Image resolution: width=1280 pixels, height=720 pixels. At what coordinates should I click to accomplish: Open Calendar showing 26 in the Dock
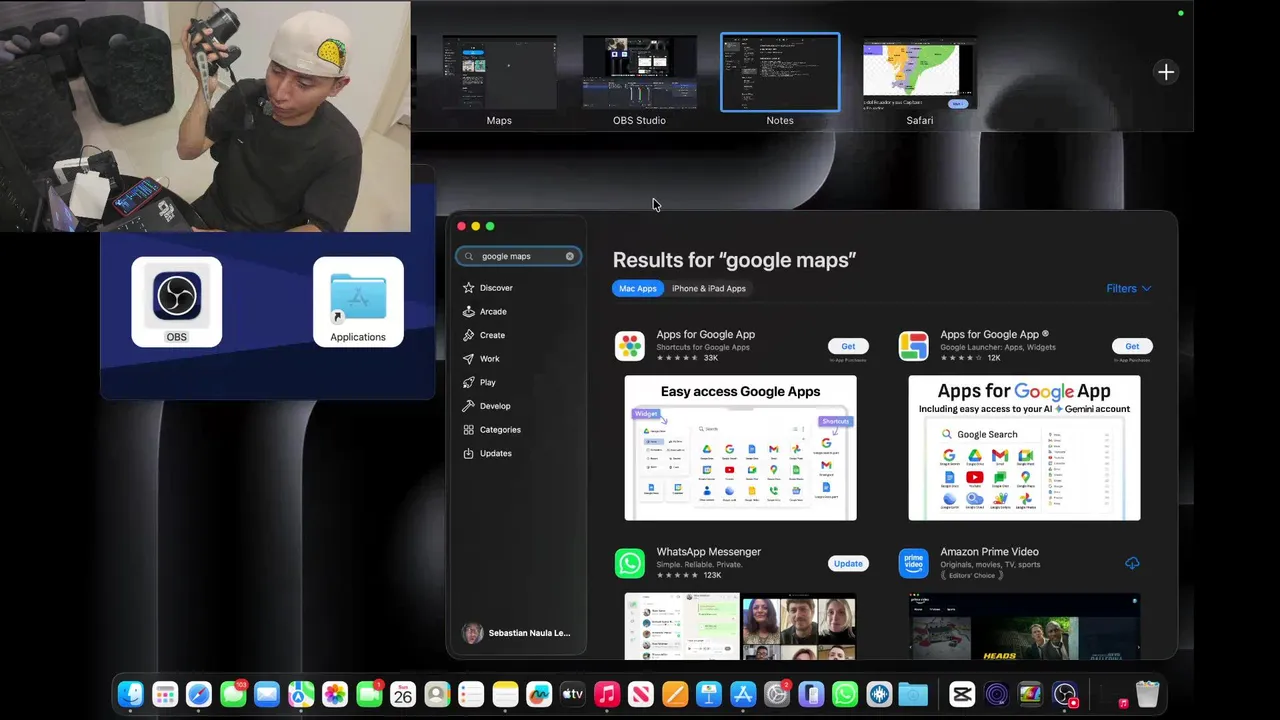[403, 694]
